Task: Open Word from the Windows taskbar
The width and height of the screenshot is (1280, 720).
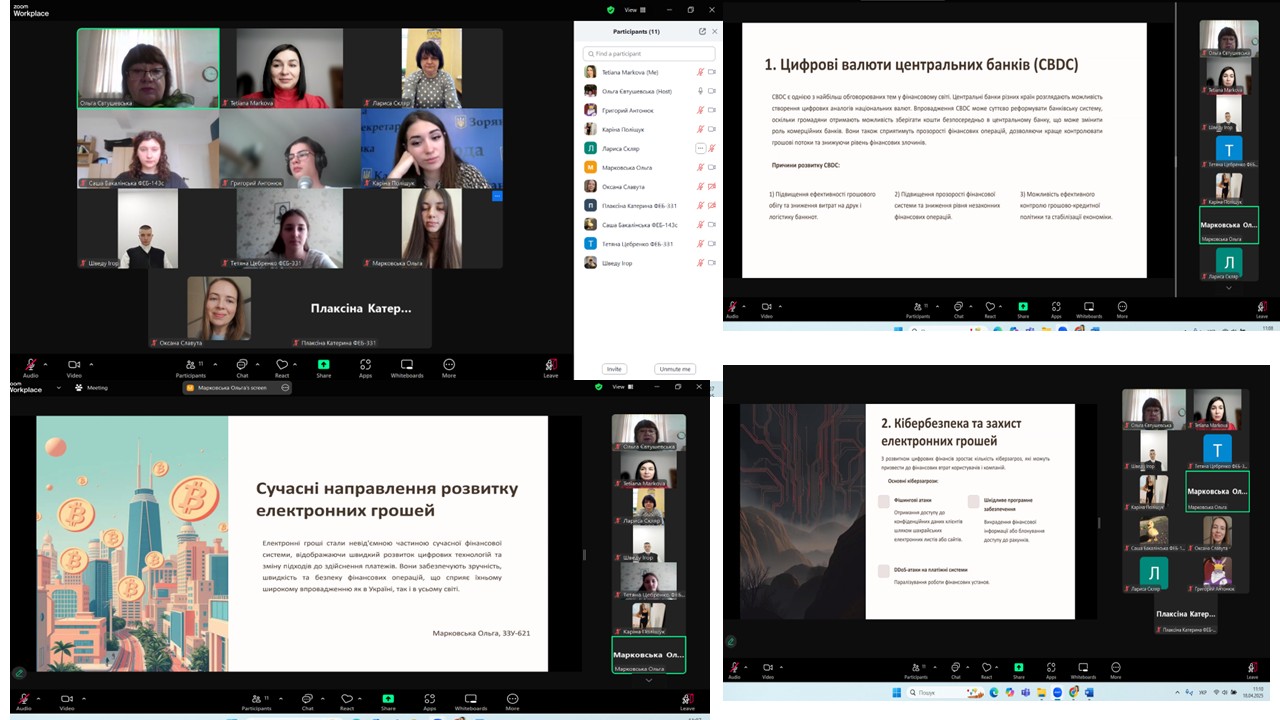Action: tap(1089, 692)
